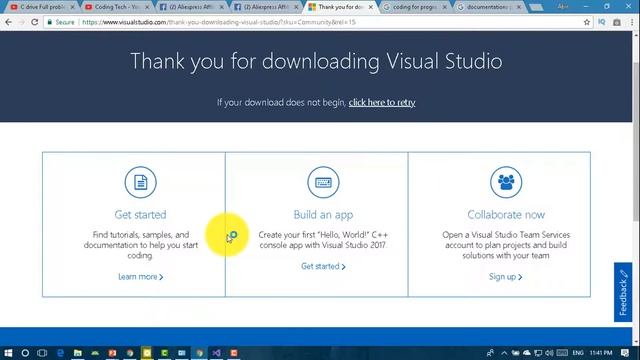640x360 pixels.
Task: Click the OneDrive cloud tray icon
Action: [x=527, y=353]
